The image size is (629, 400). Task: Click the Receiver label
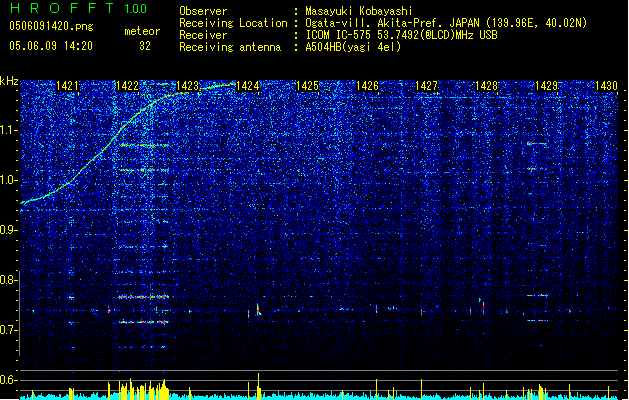(x=203, y=35)
